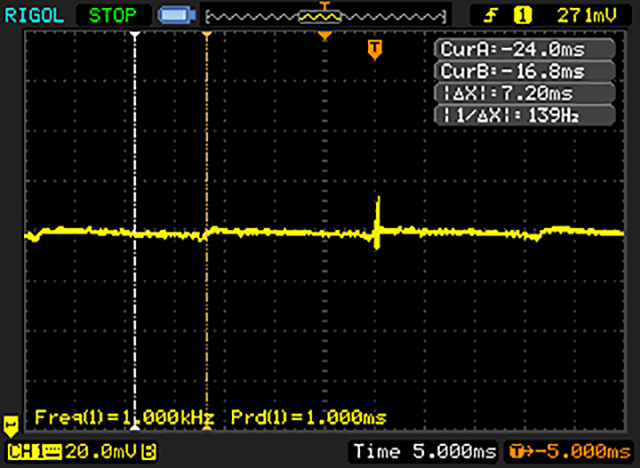Click the white cursor A vertical line
Screen dimensions: 640x468
click(x=135, y=231)
